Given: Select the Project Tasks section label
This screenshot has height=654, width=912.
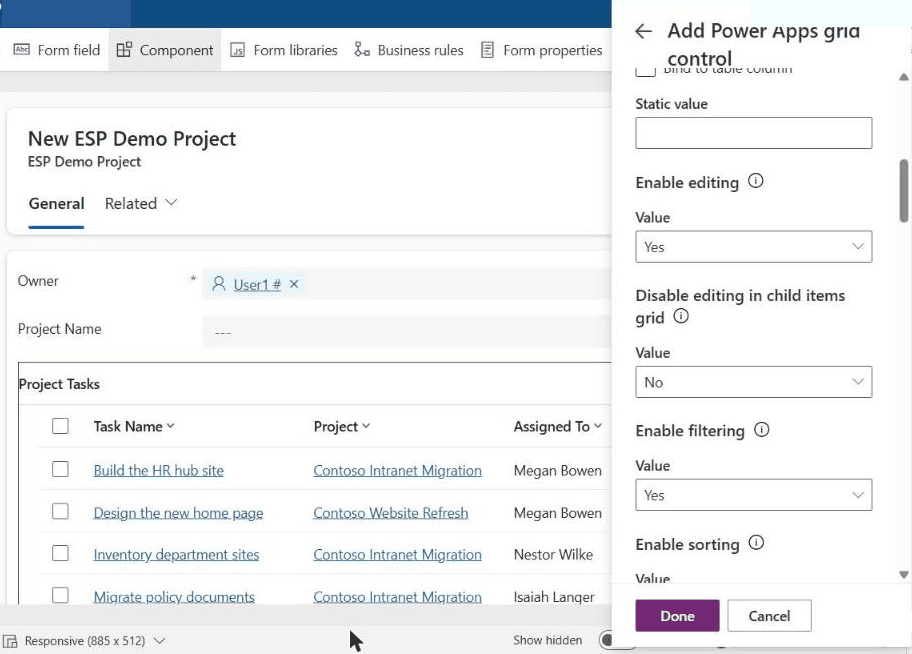Looking at the screenshot, I should coord(59,384).
